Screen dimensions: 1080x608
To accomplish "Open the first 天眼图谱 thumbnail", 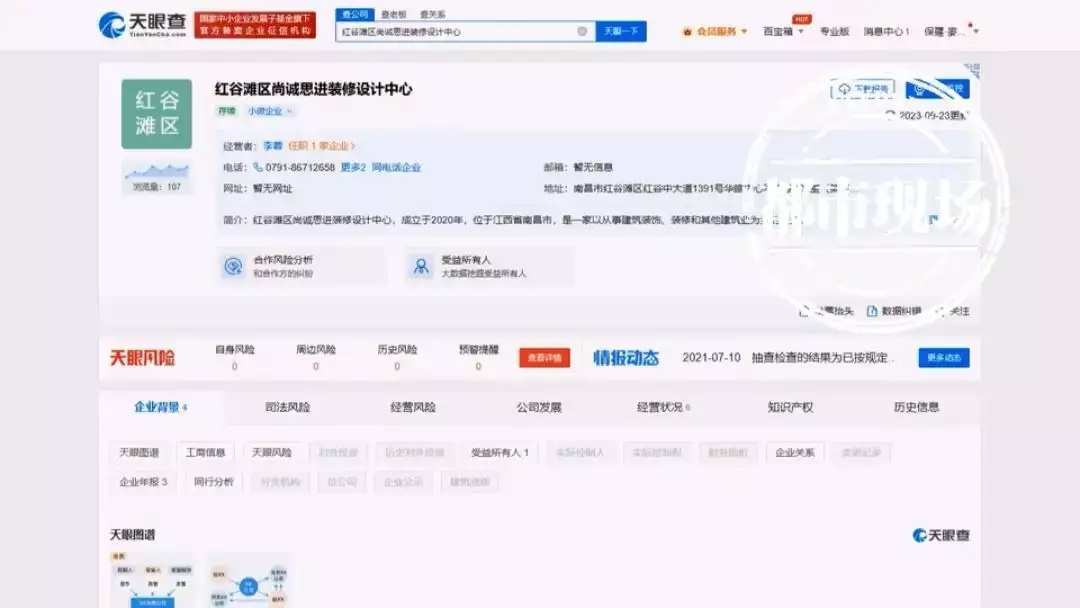I will click(152, 580).
